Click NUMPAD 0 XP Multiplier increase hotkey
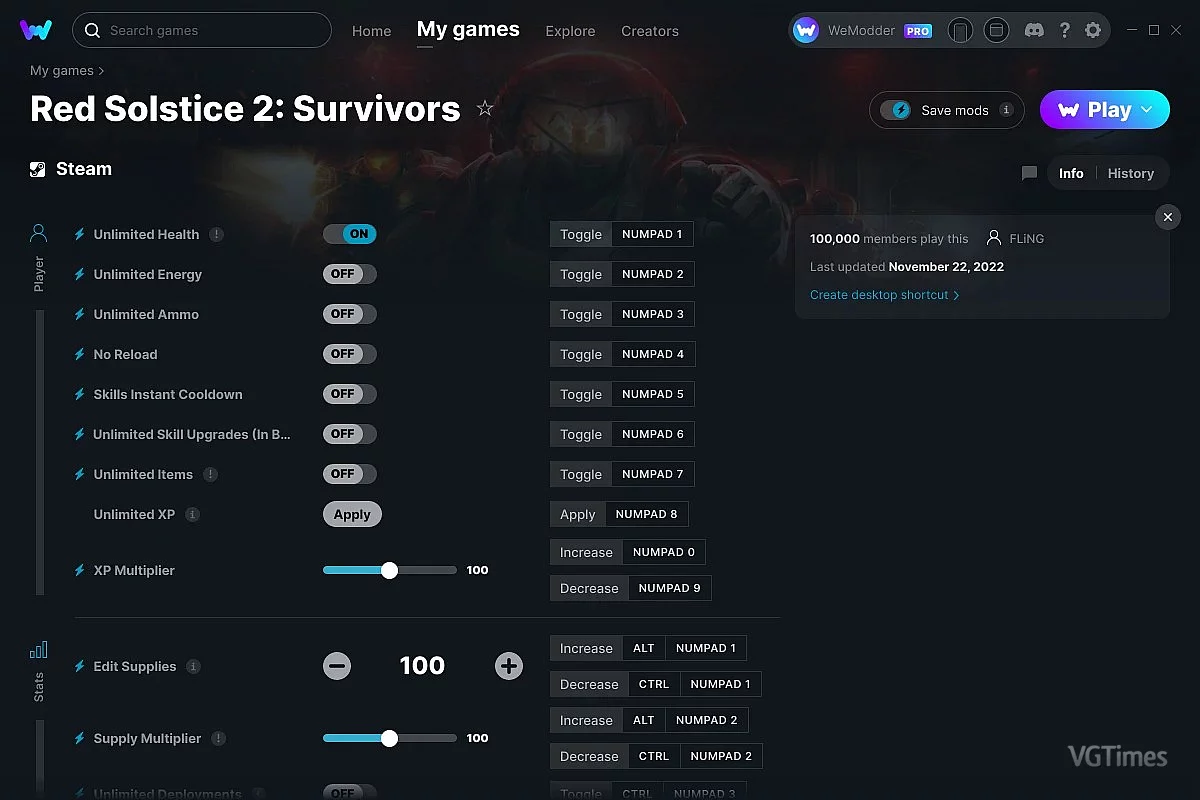 (664, 552)
